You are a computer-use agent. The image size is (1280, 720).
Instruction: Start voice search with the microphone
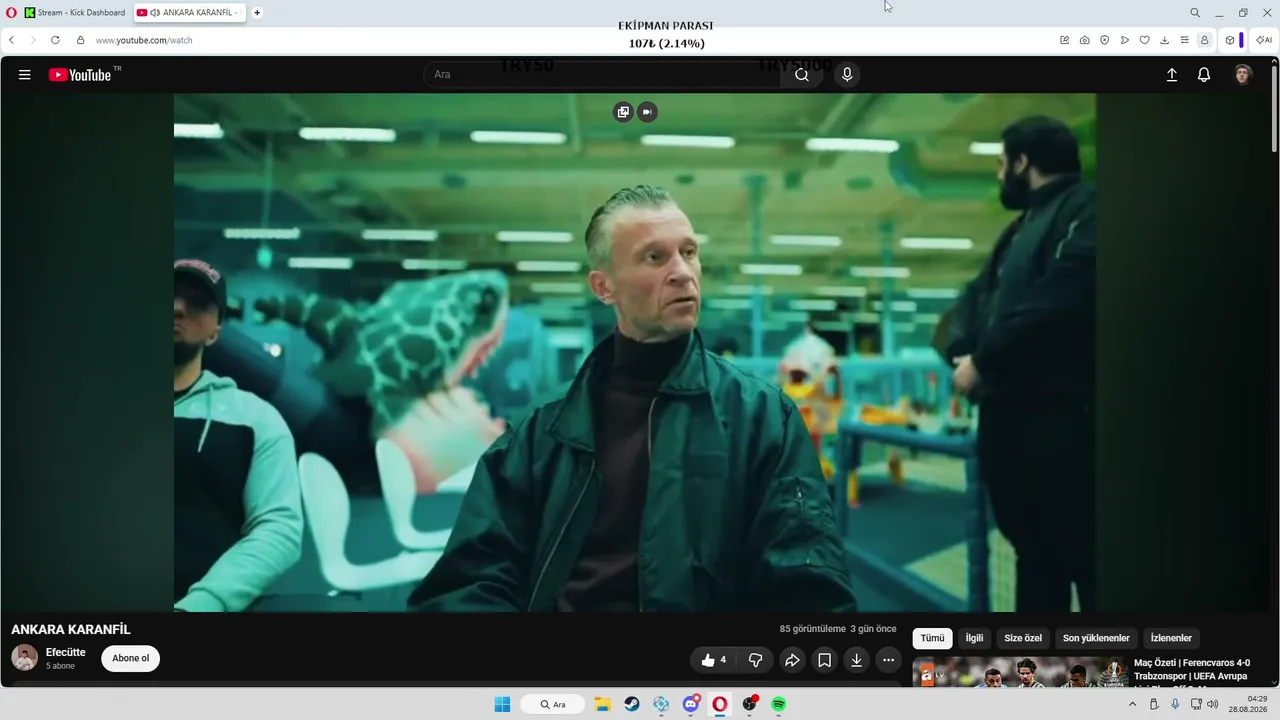pyautogui.click(x=847, y=75)
